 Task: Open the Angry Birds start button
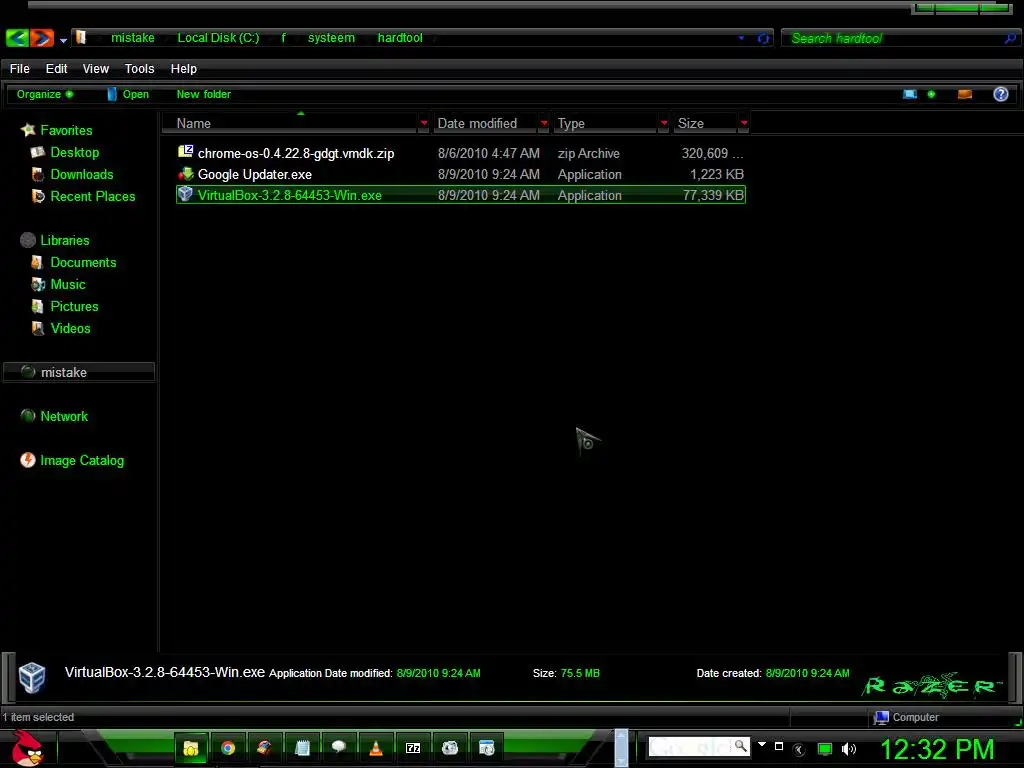pos(27,748)
